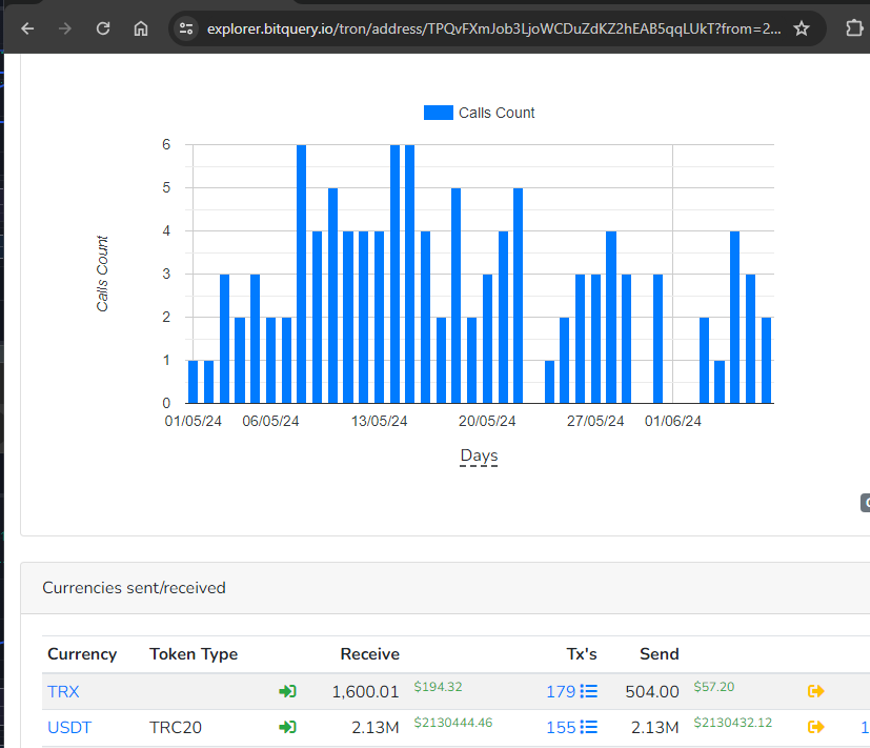Open the browser extensions menu
Image resolution: width=870 pixels, height=748 pixels.
point(854,28)
